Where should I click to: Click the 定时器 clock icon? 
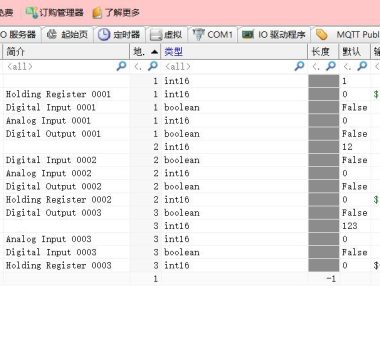104,34
